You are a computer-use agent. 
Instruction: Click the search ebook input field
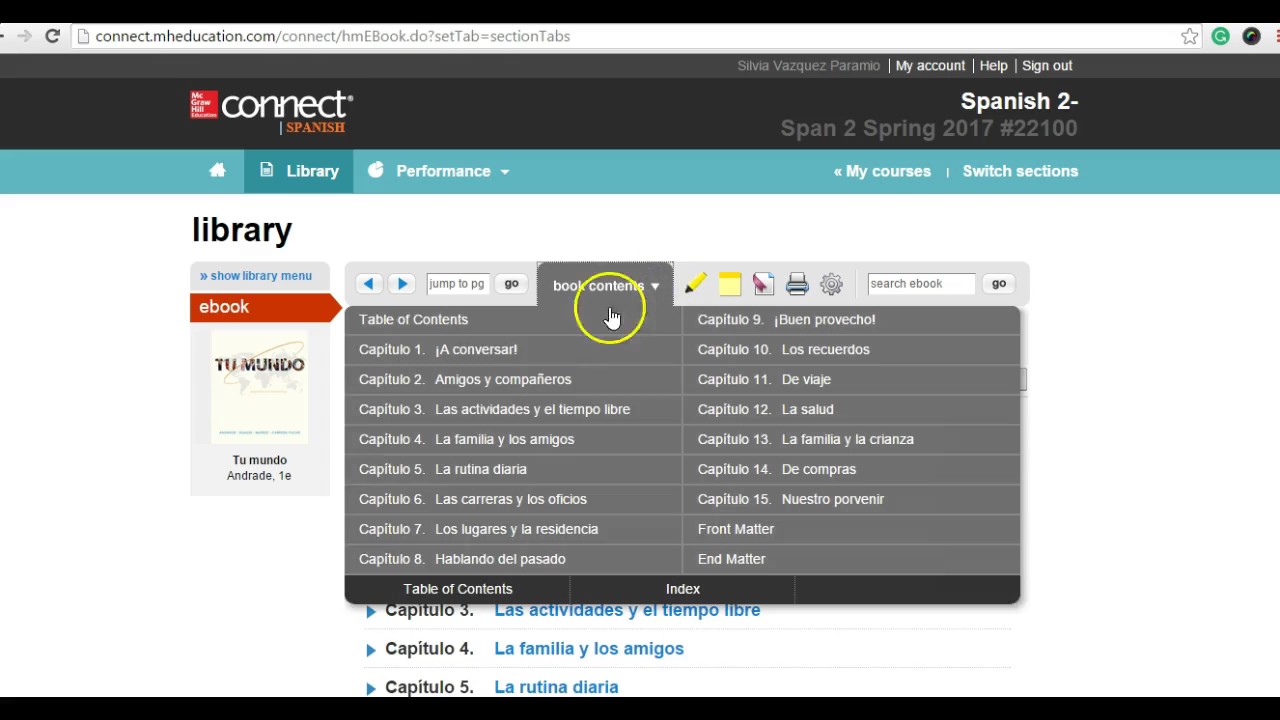coord(921,284)
